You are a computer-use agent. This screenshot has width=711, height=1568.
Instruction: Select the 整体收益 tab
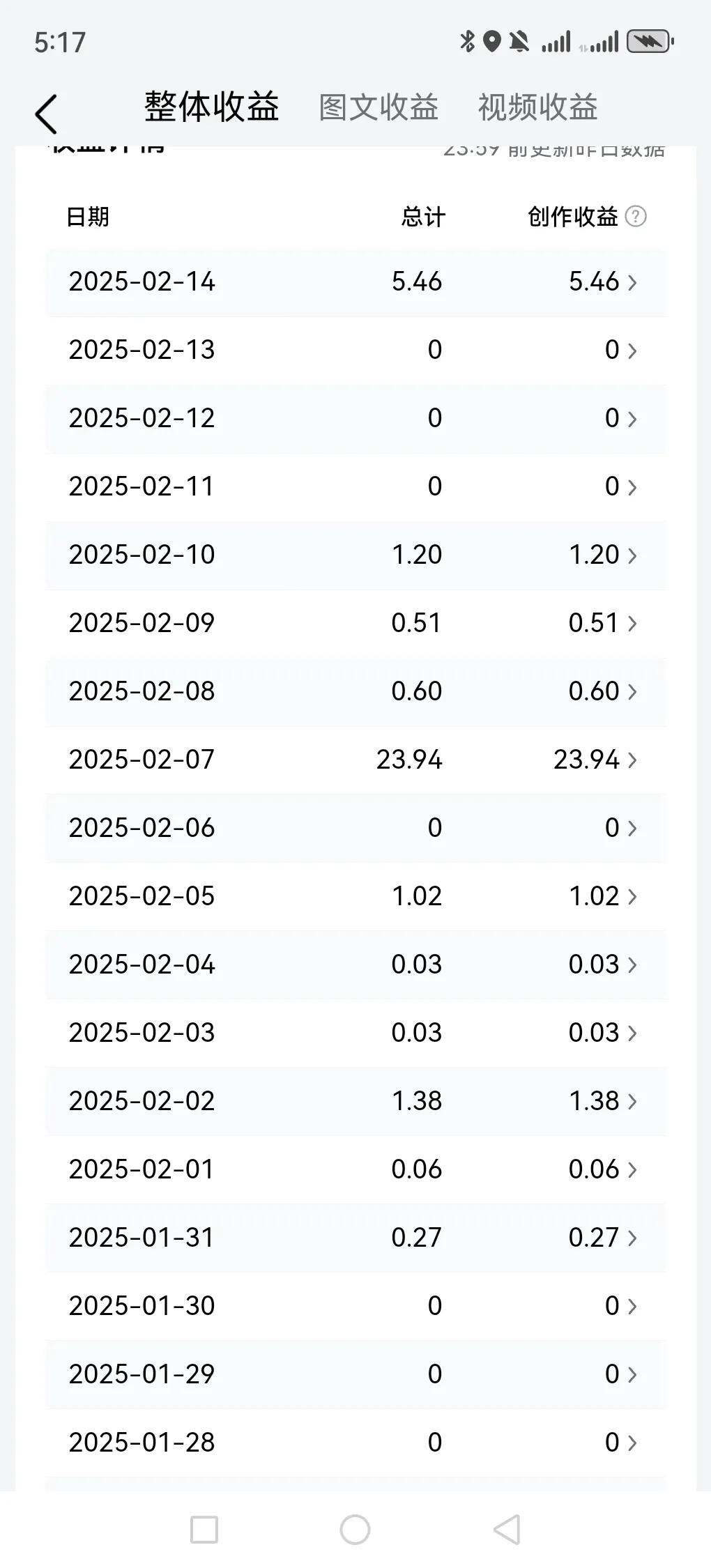pos(212,107)
